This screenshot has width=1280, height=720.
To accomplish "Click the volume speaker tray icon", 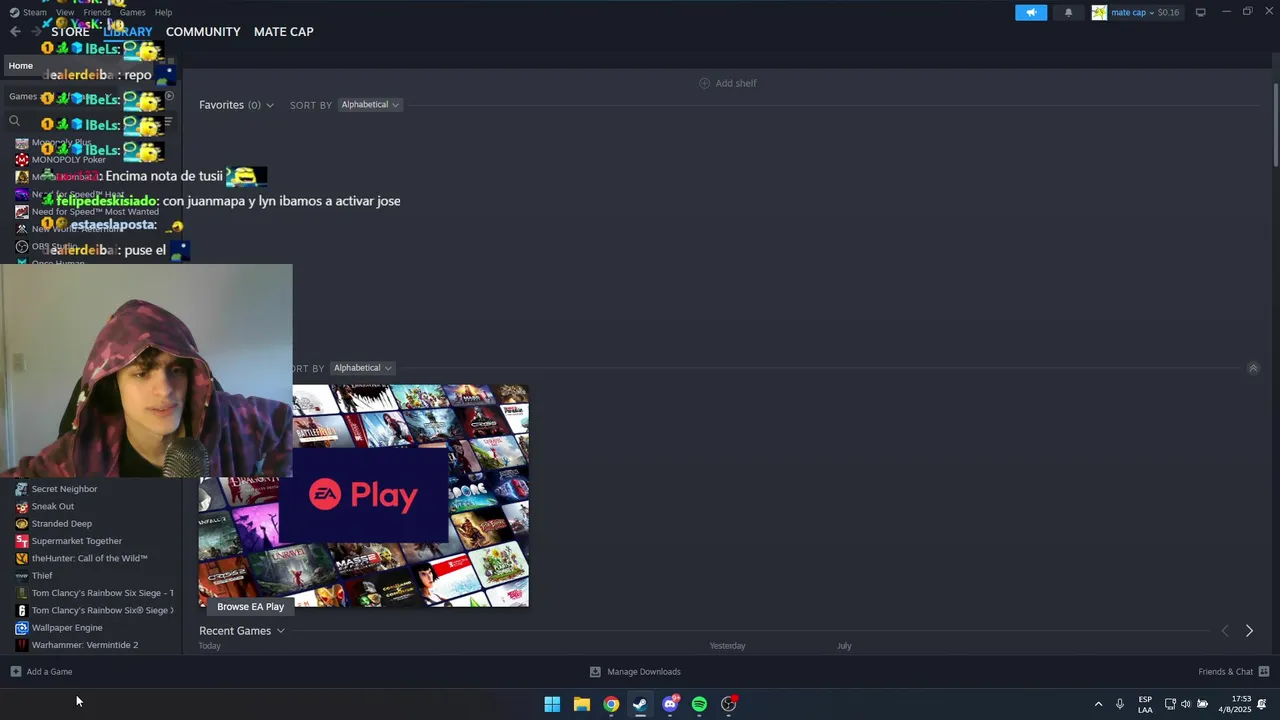I will pyautogui.click(x=1186, y=704).
